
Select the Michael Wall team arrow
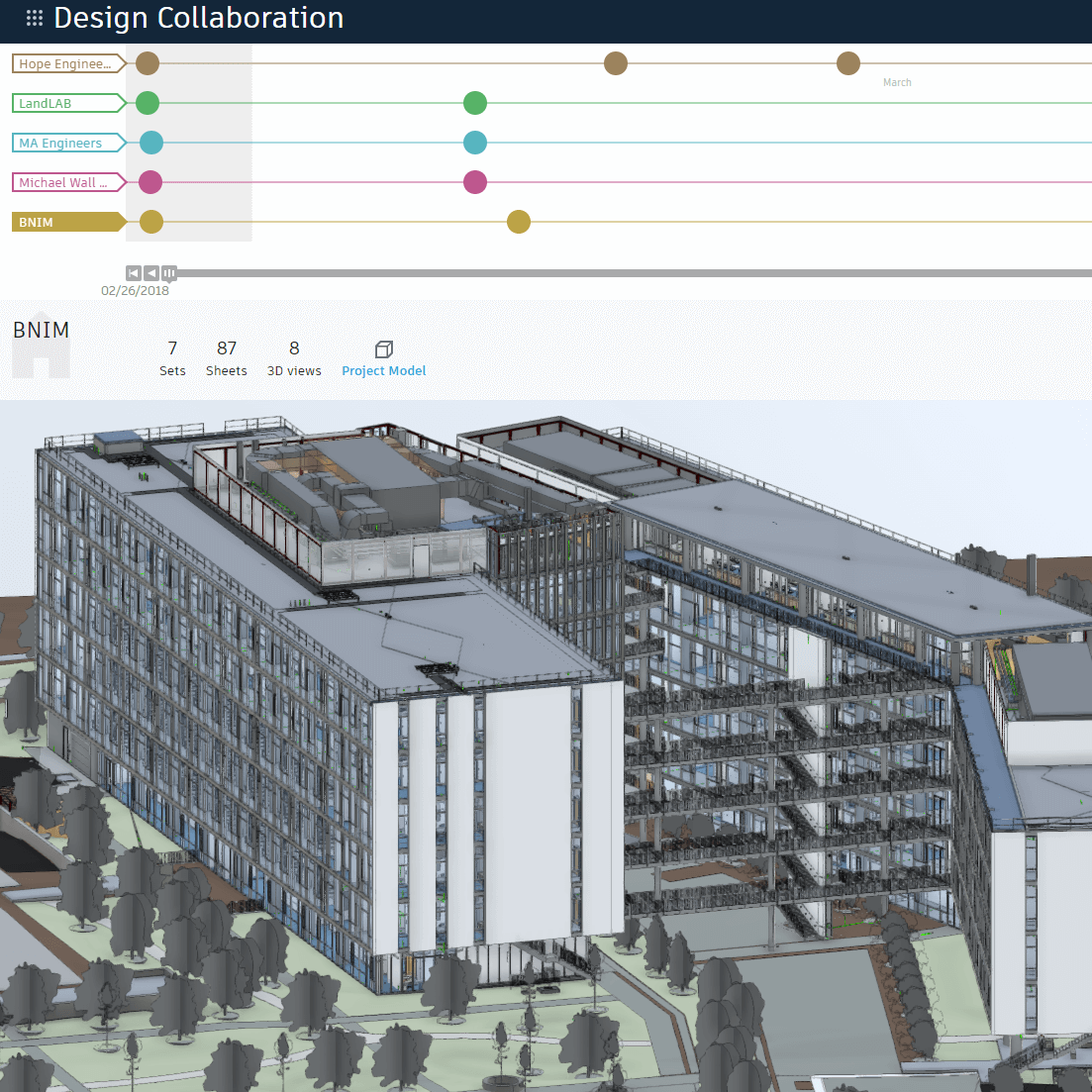point(62,181)
